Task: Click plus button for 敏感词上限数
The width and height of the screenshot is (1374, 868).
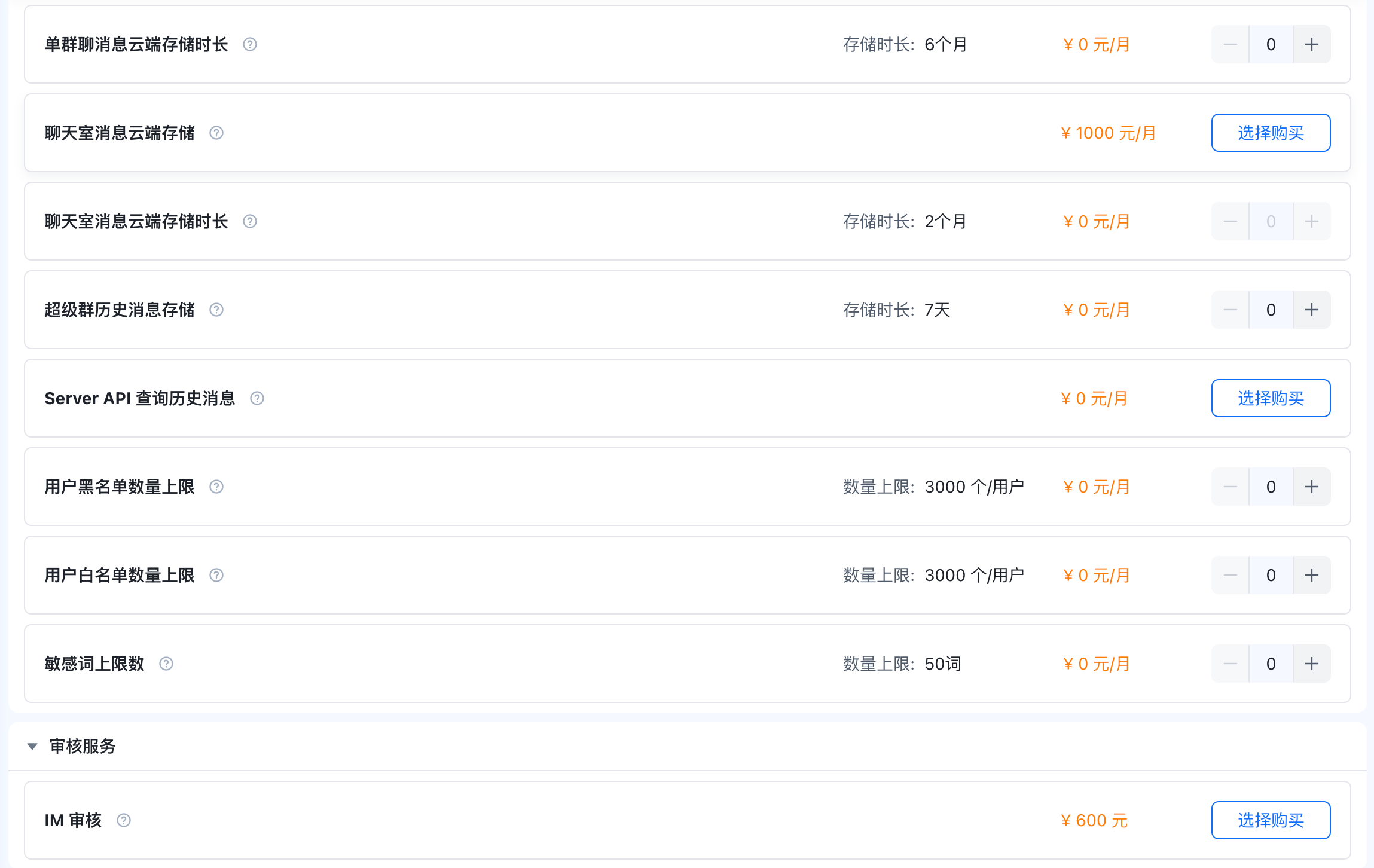Action: coord(1312,664)
